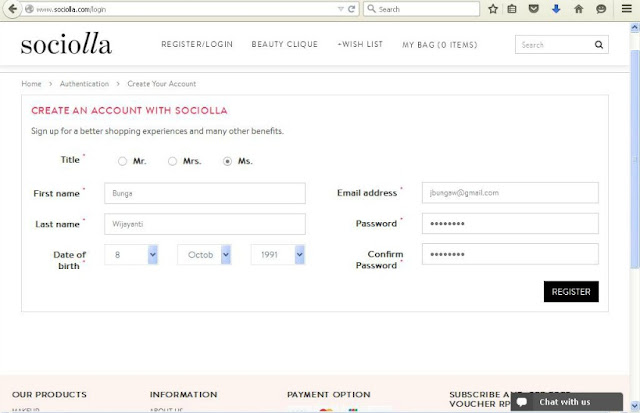This screenshot has width=640, height=413.
Task: Click the vertical scrollbar thumb
Action: (x=635, y=159)
